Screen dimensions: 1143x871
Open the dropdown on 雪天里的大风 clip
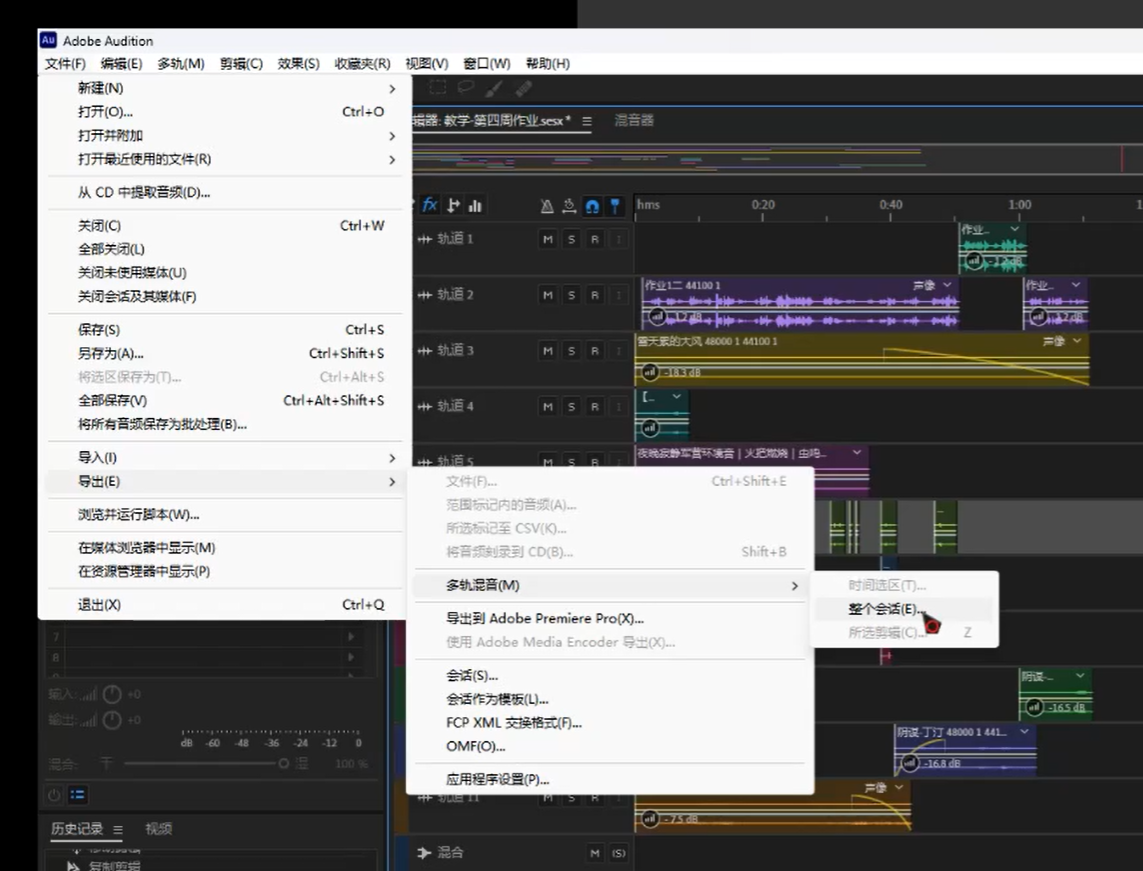tap(1077, 341)
